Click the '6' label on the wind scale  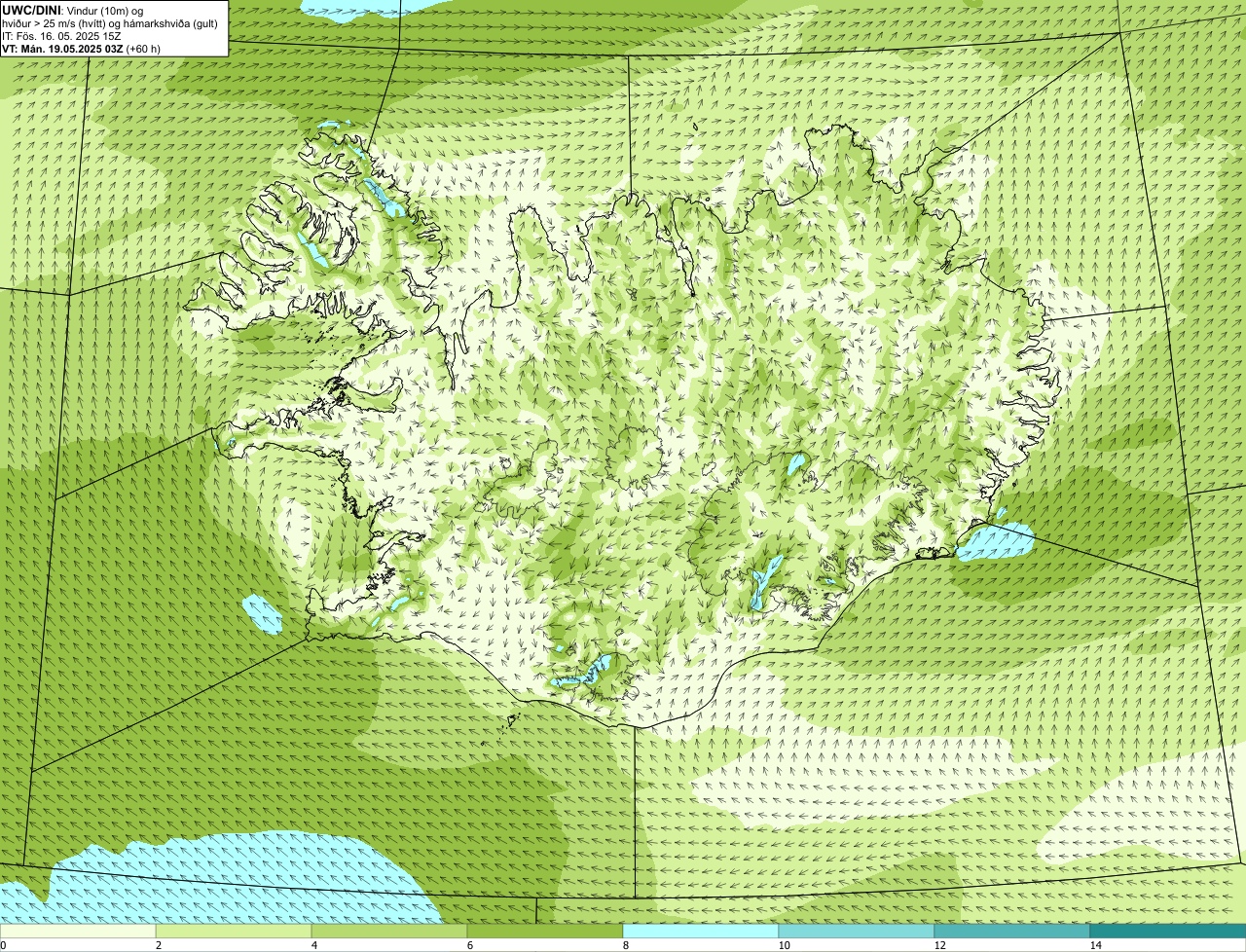click(x=469, y=945)
